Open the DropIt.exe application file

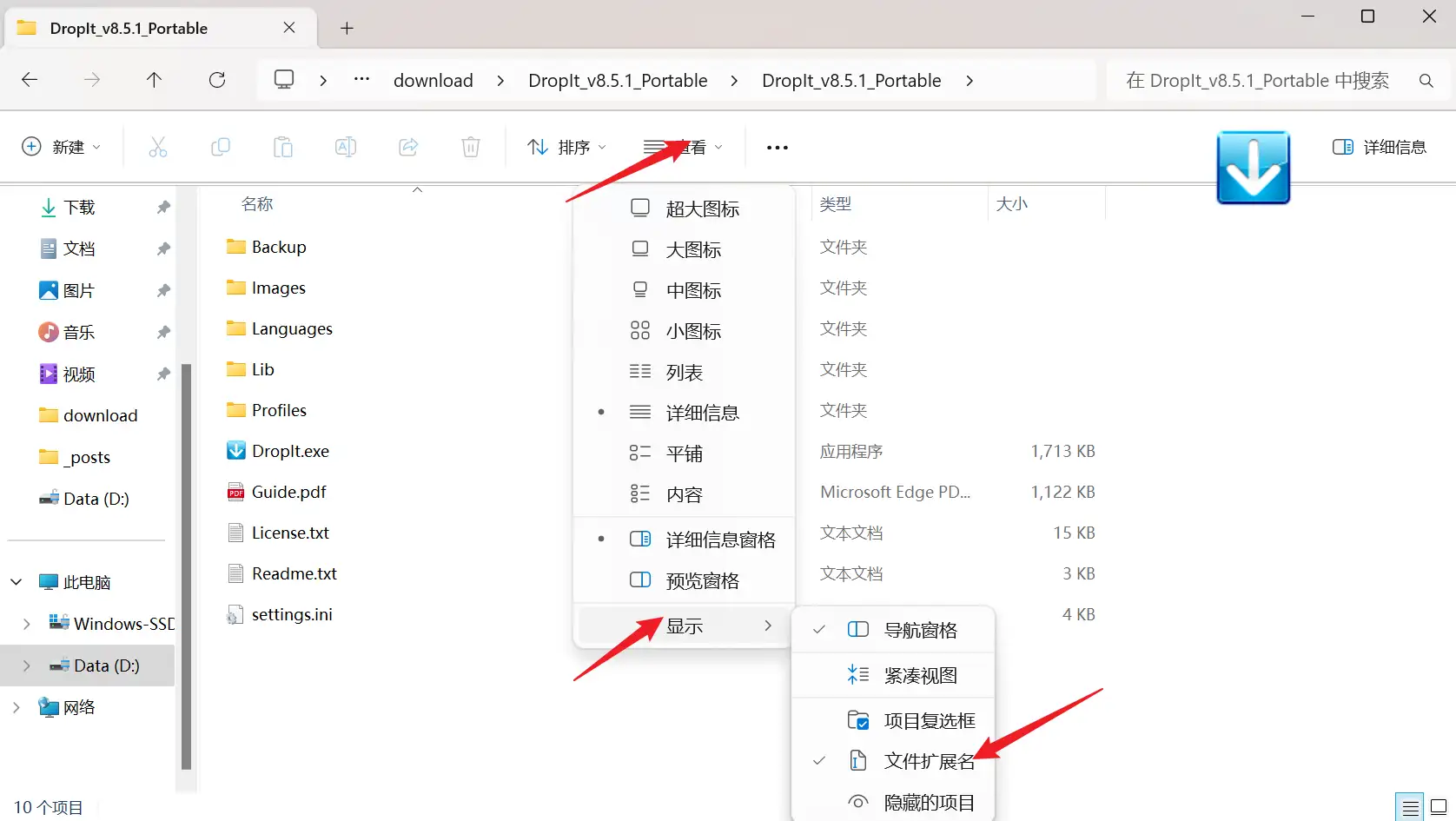pyautogui.click(x=290, y=451)
